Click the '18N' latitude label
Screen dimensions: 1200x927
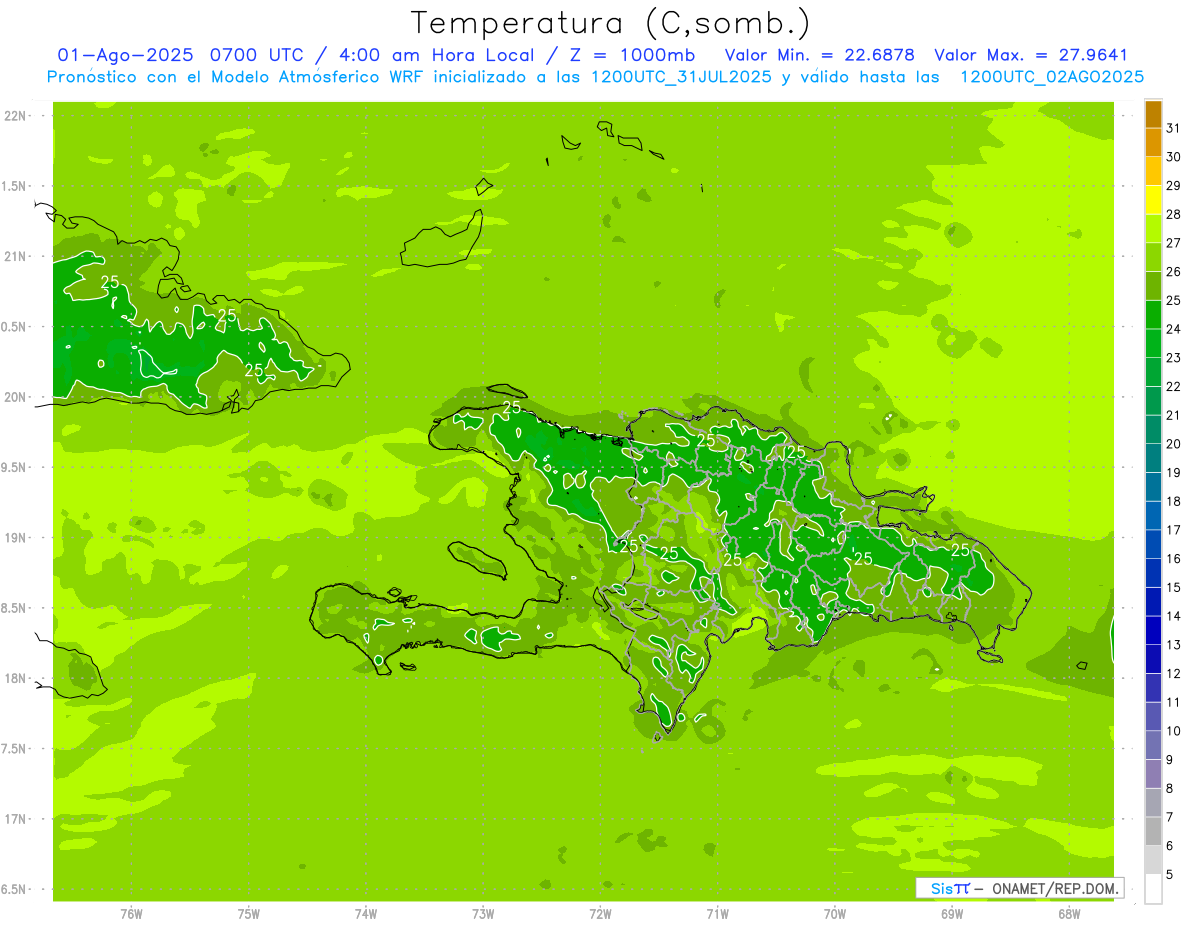pos(16,679)
